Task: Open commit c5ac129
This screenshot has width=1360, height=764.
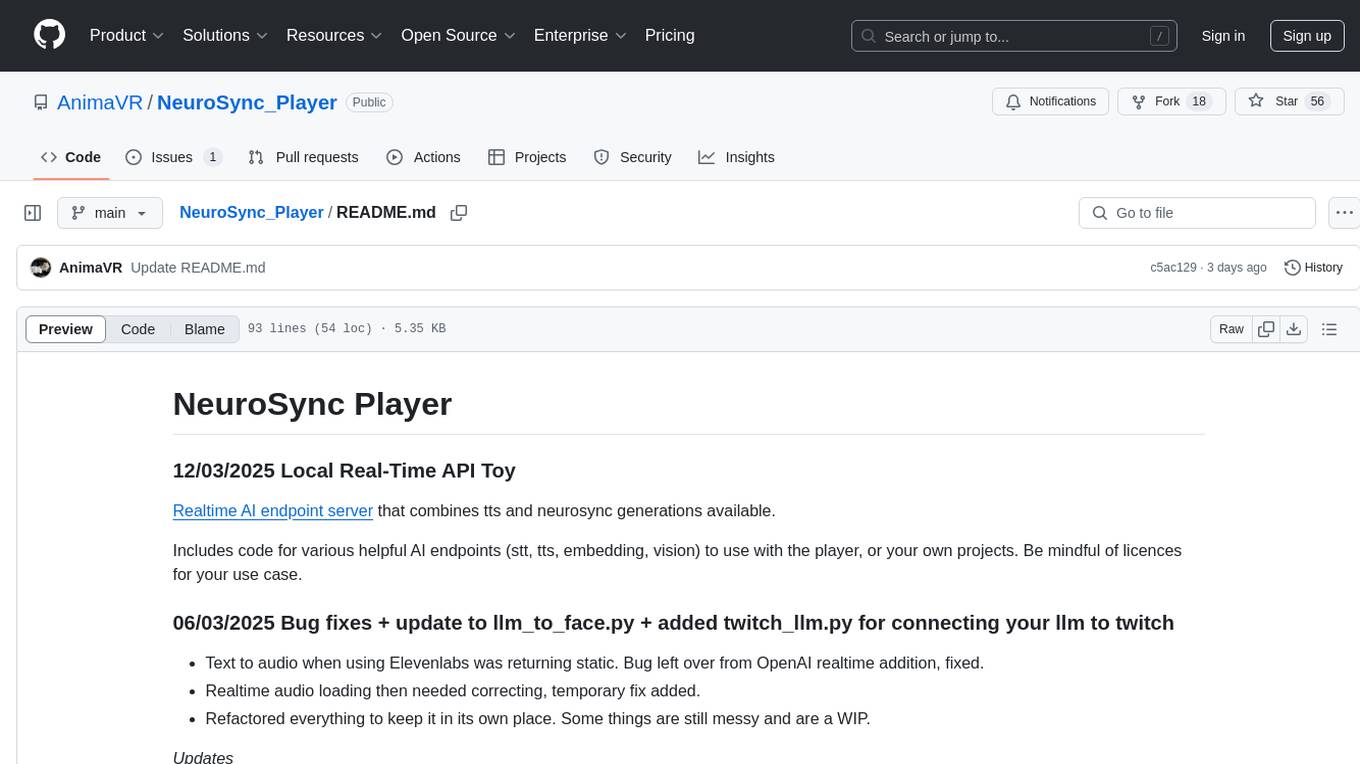Action: [1173, 267]
